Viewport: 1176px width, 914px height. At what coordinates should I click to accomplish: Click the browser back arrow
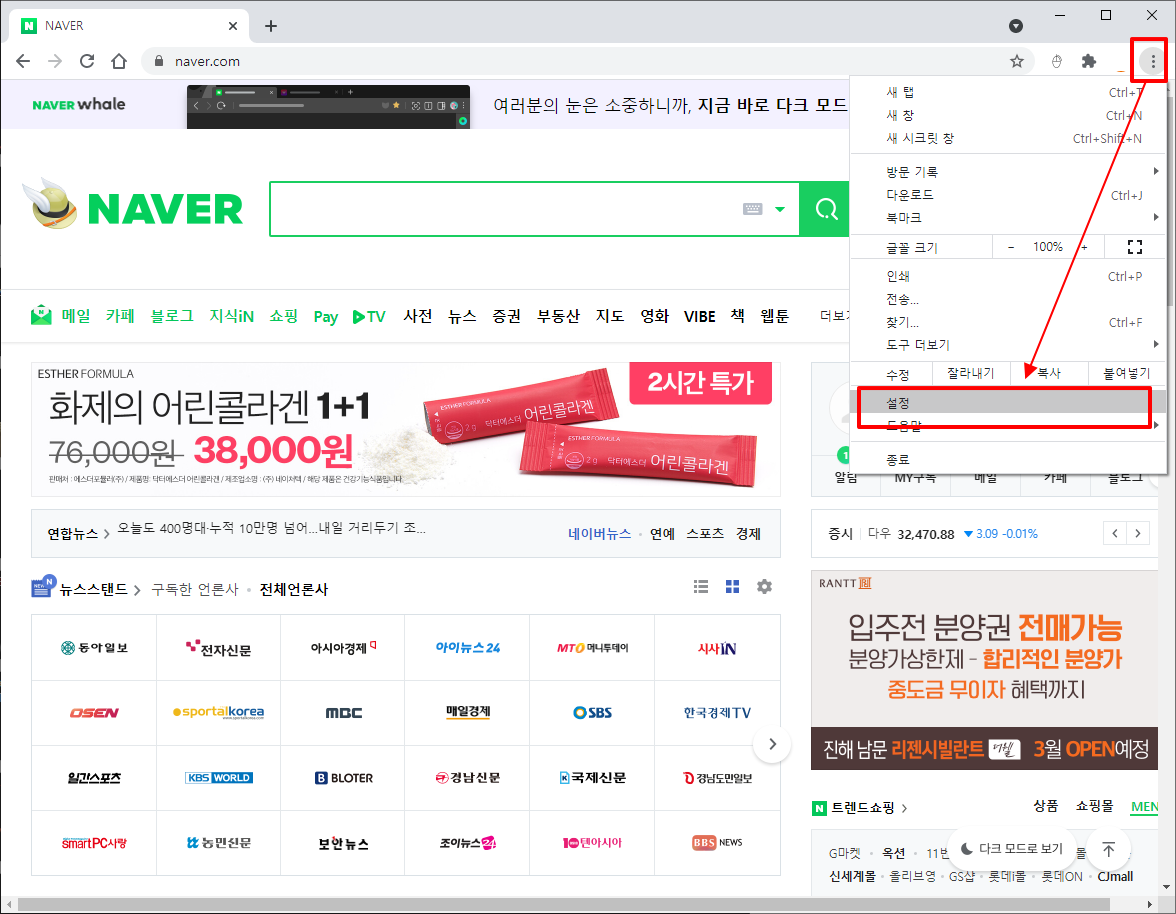(x=23, y=61)
